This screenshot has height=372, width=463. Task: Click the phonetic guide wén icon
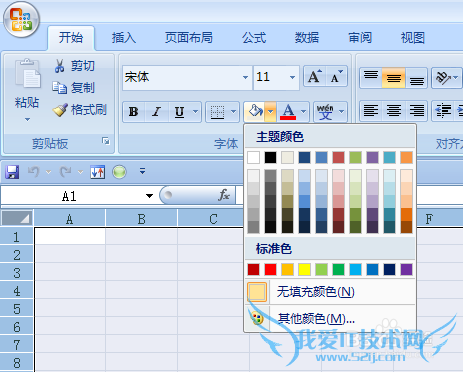click(x=325, y=112)
